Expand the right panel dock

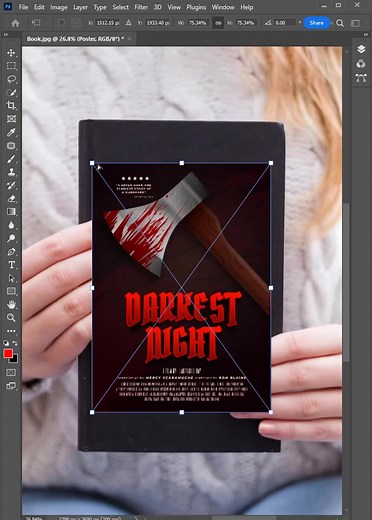(366, 35)
